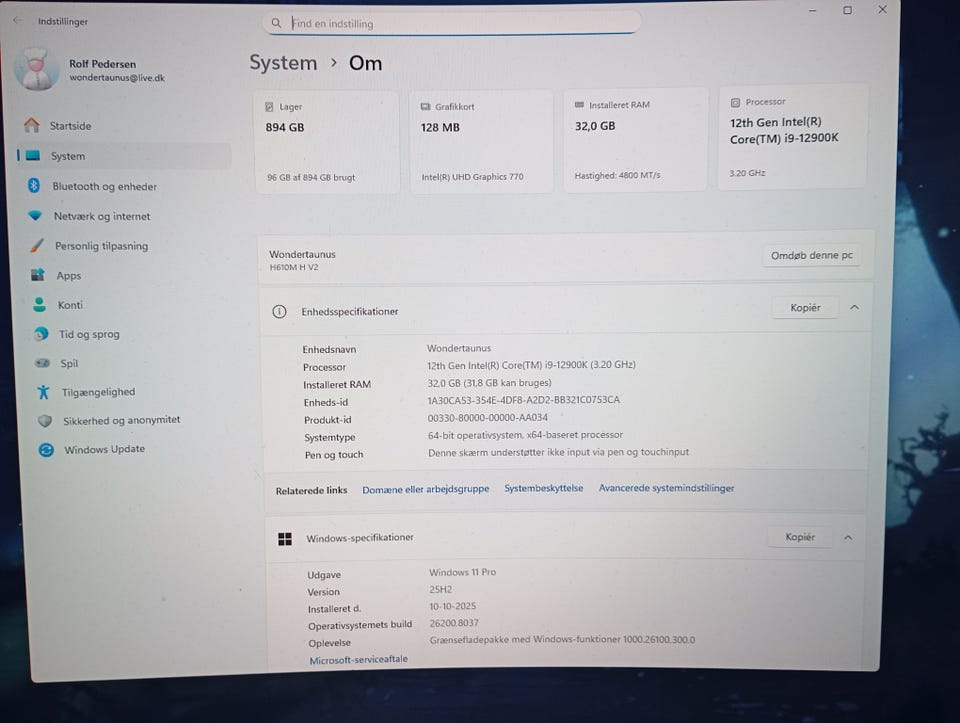This screenshot has width=960, height=723.
Task: Open the Startside menu item
Action: click(124, 125)
